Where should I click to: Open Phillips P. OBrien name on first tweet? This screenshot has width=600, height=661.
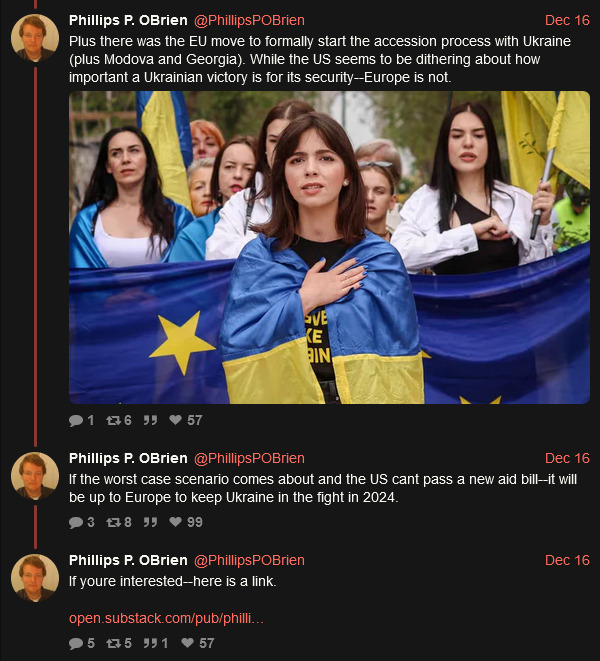(128, 20)
